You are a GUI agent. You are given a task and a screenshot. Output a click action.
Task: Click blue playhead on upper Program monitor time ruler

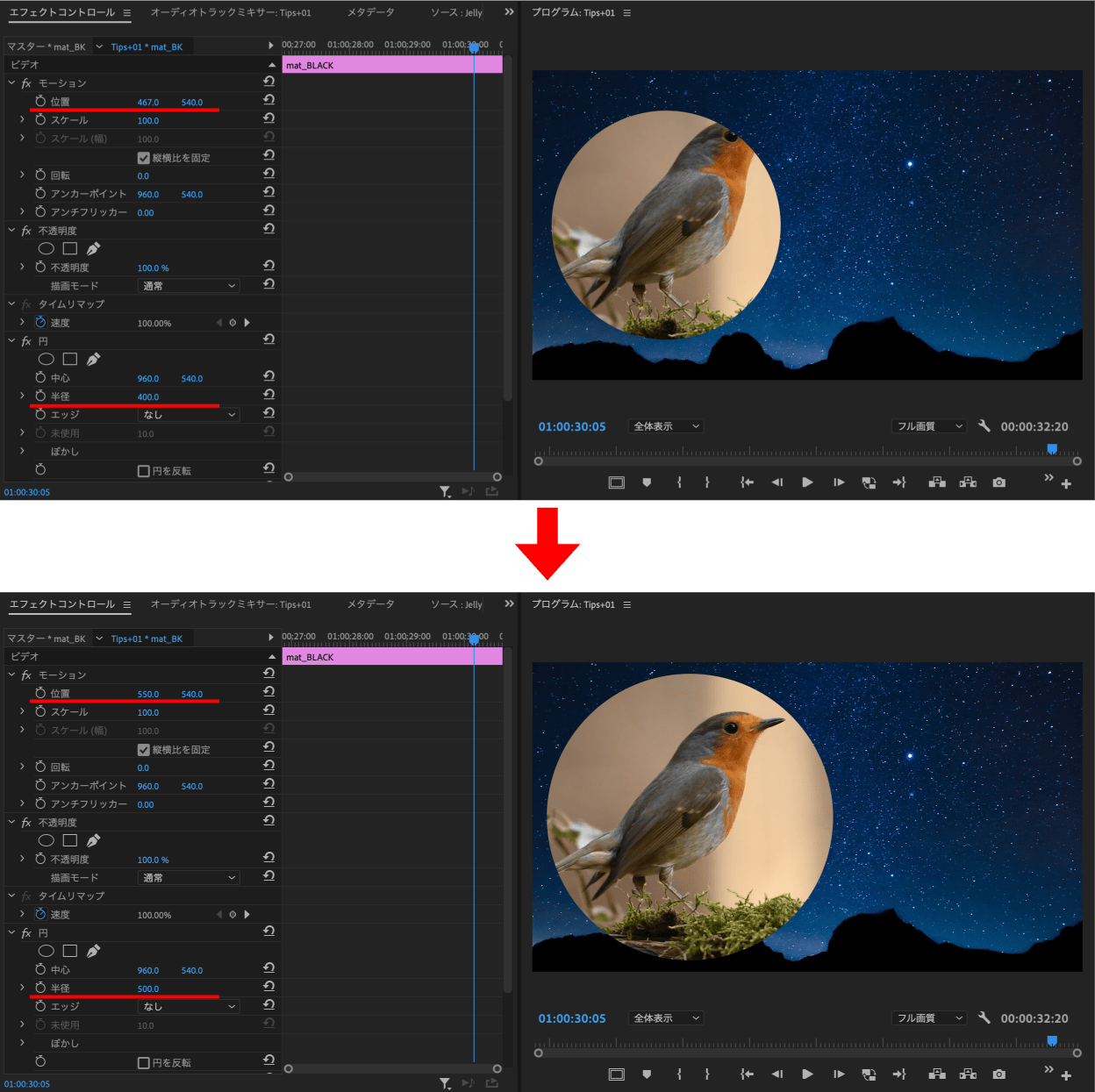coord(1052,450)
